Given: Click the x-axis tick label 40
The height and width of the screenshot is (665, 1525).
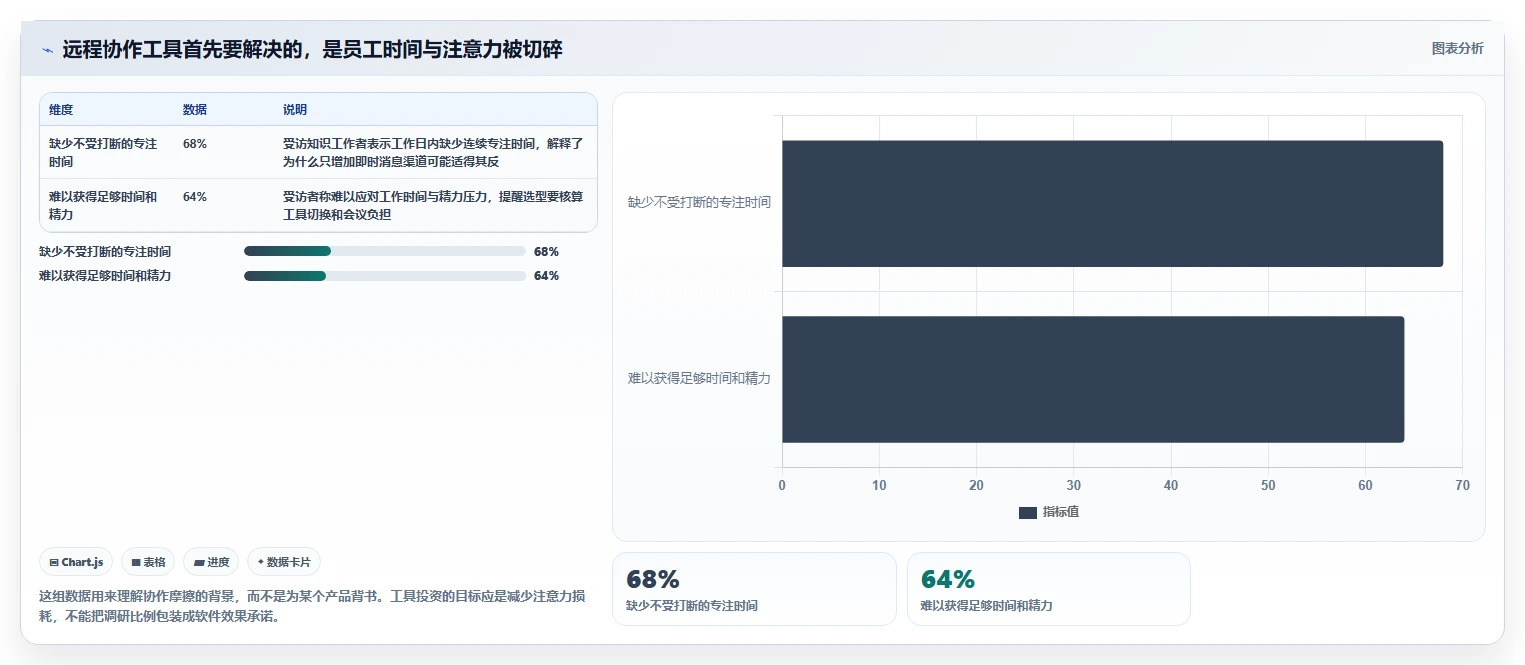Looking at the screenshot, I should coord(1171,485).
